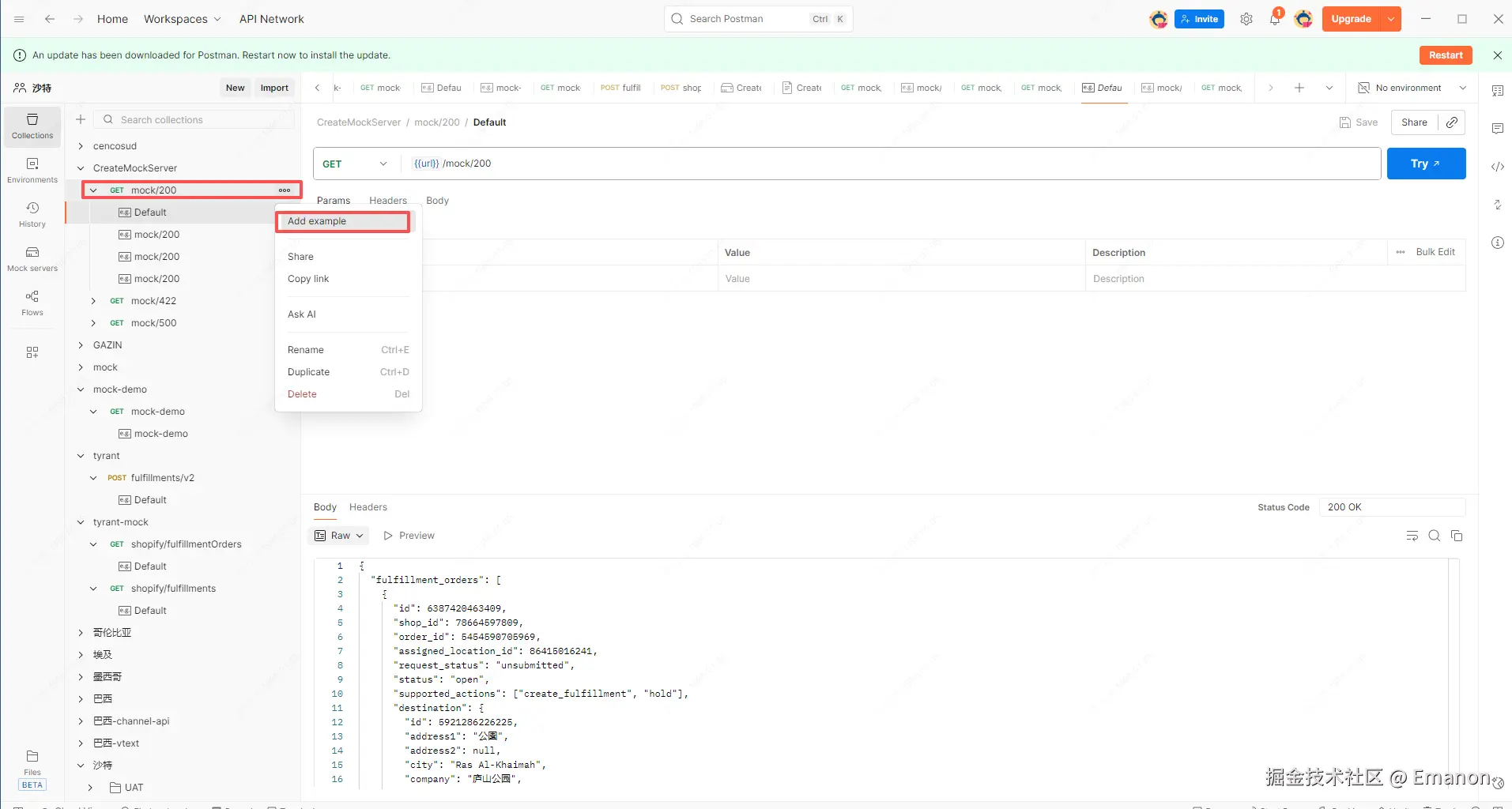Click the Restart button

pos(1446,55)
